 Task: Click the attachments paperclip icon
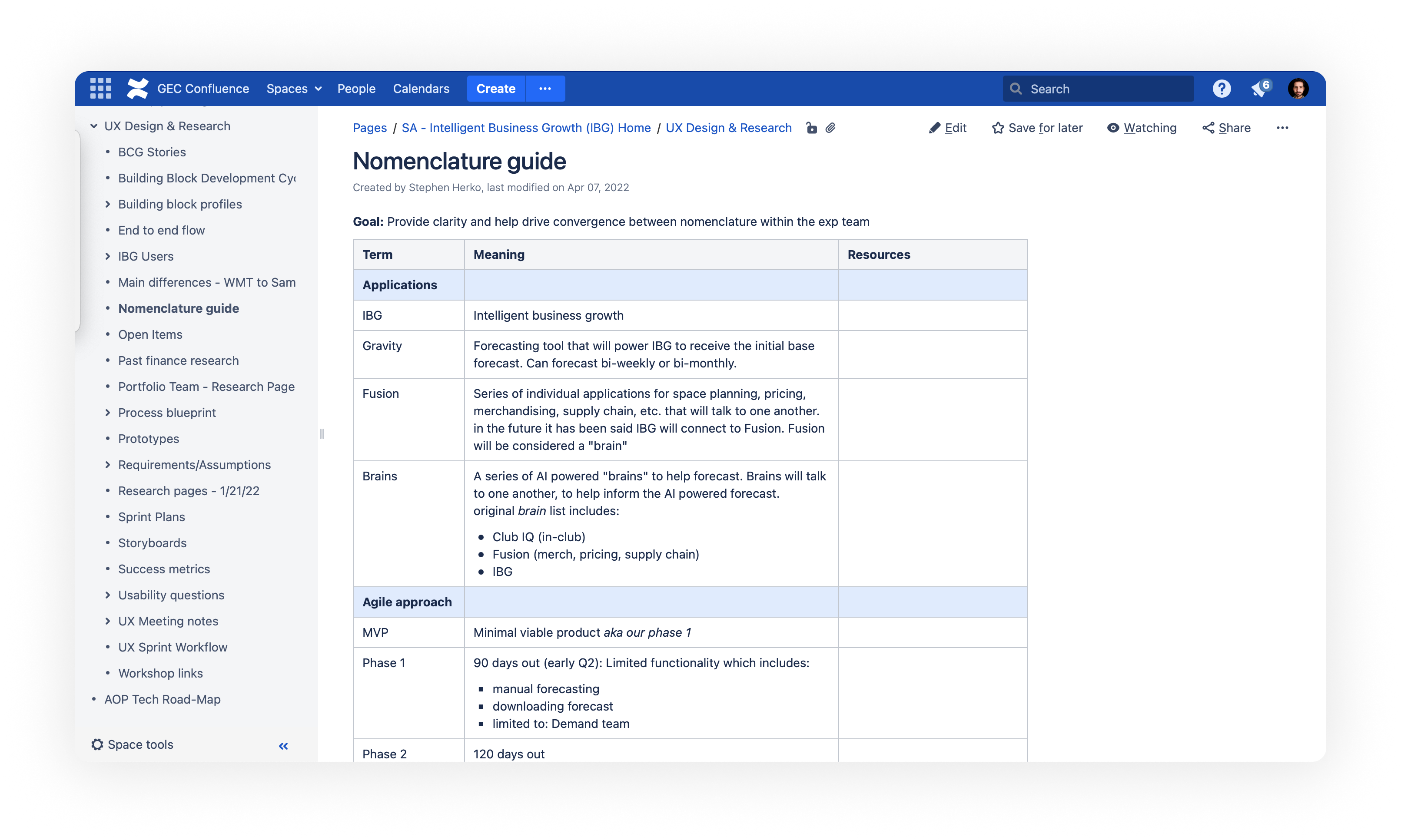pyautogui.click(x=830, y=128)
